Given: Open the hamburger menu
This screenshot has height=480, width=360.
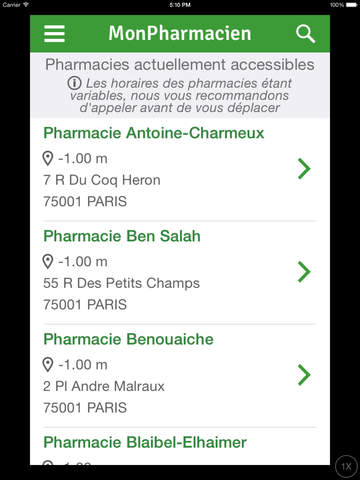Looking at the screenshot, I should click(54, 34).
